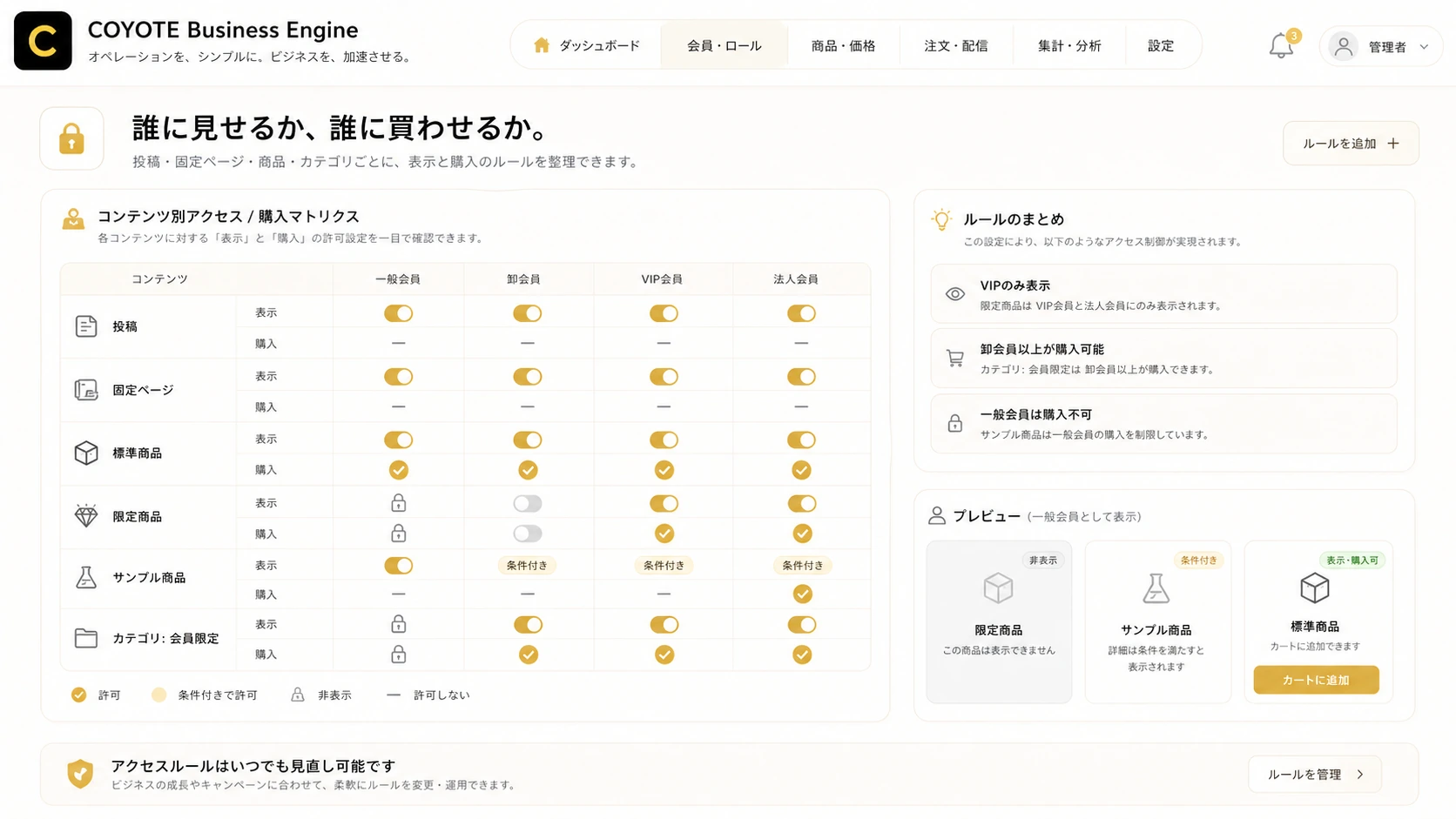Open the ダッシュボード tab
This screenshot has height=819, width=1456.
tap(587, 45)
